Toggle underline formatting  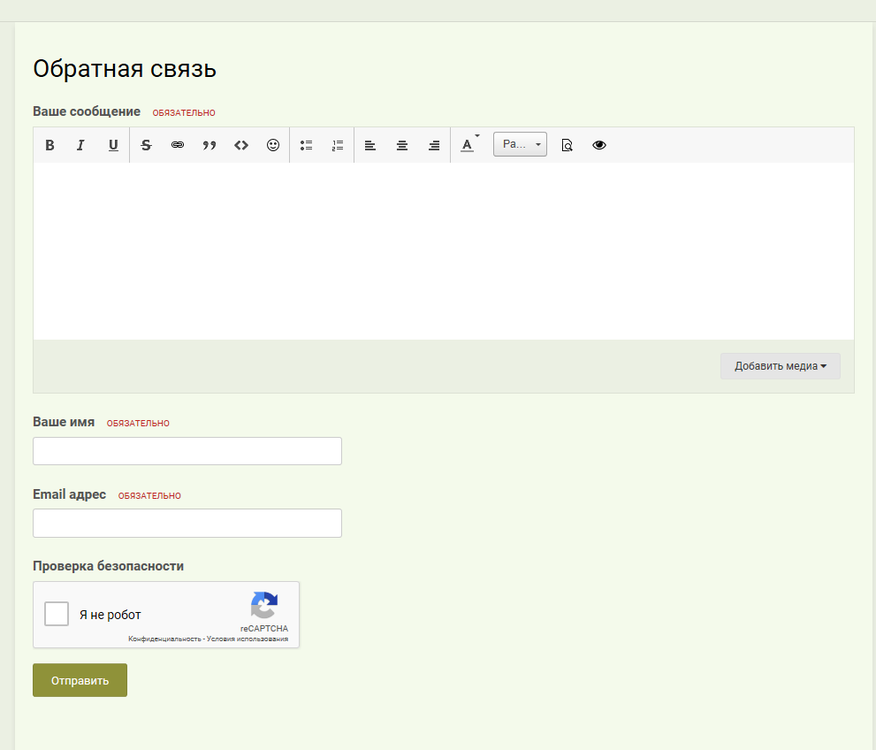click(113, 145)
